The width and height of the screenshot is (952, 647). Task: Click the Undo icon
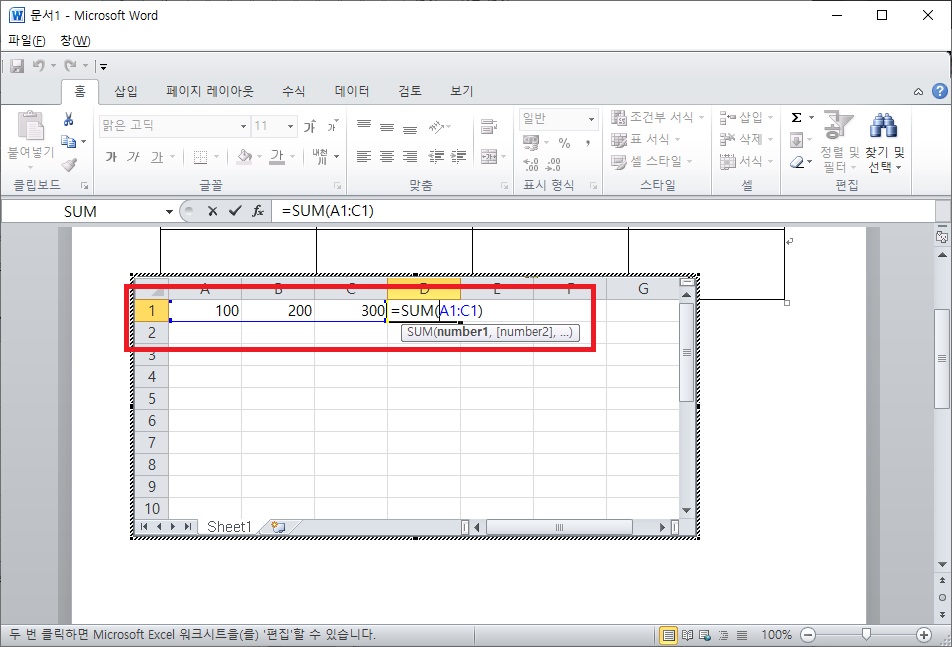pyautogui.click(x=39, y=66)
